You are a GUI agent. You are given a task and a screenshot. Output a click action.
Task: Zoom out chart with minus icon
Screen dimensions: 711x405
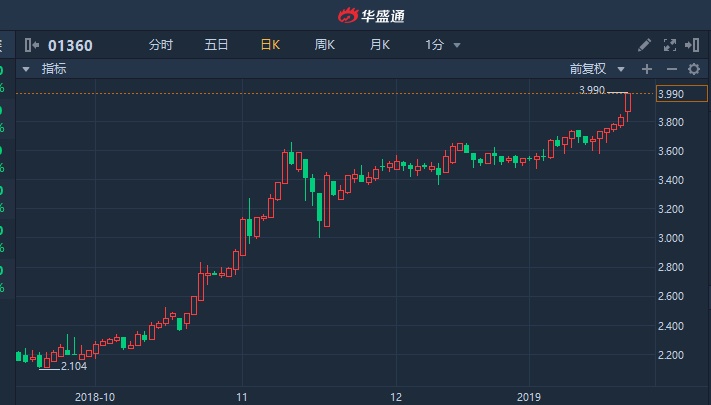coord(672,69)
